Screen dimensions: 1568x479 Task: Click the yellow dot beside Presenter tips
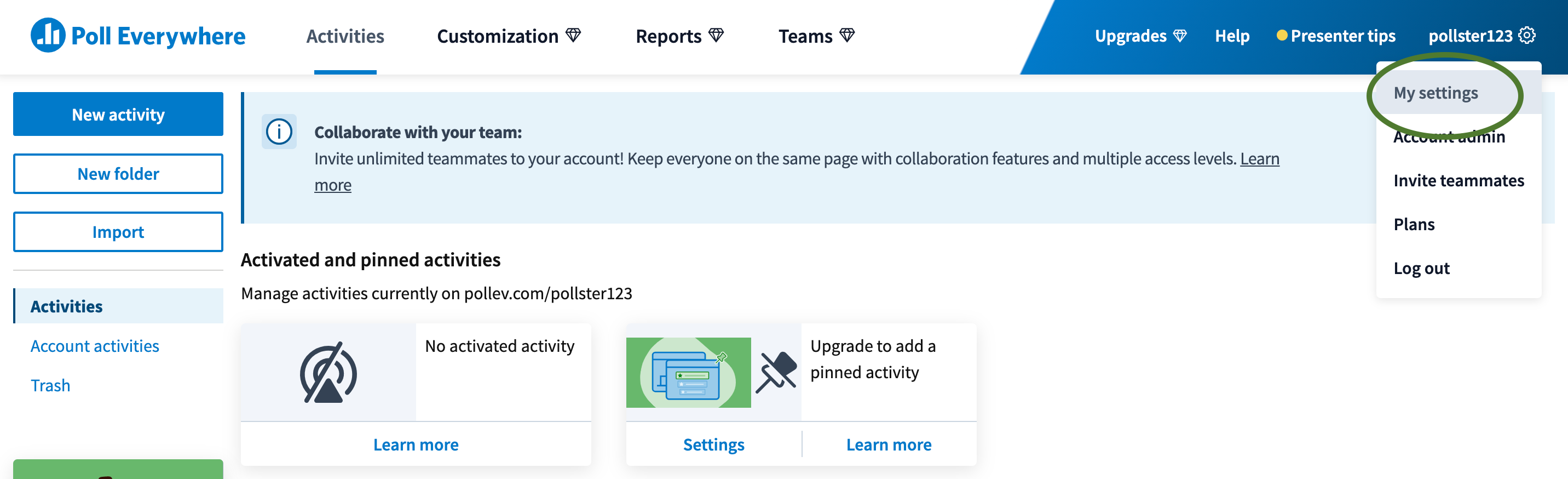coord(1281,35)
